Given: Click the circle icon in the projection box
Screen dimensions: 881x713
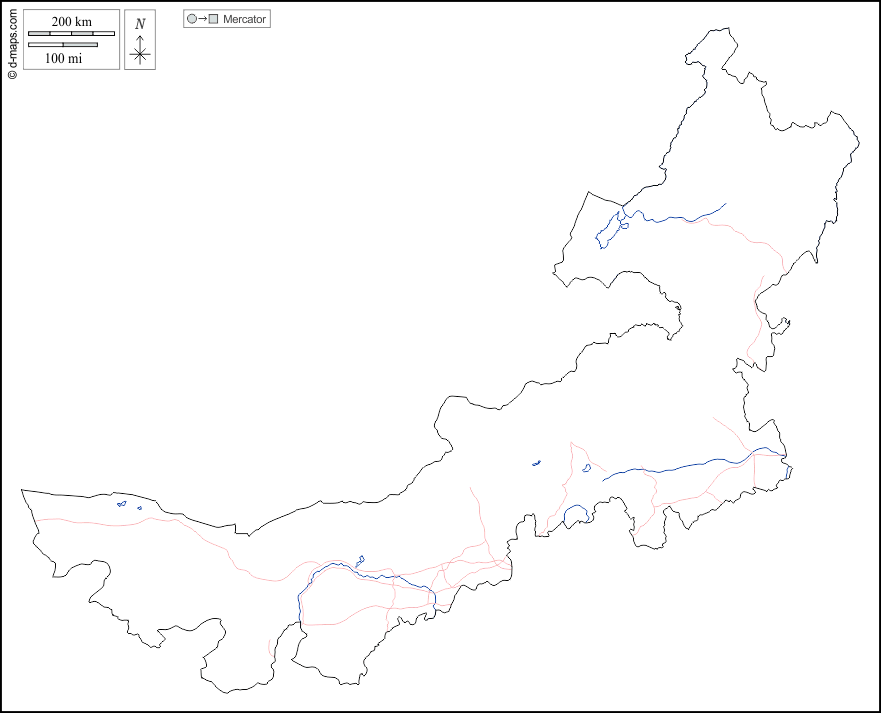Looking at the screenshot, I should point(192,19).
